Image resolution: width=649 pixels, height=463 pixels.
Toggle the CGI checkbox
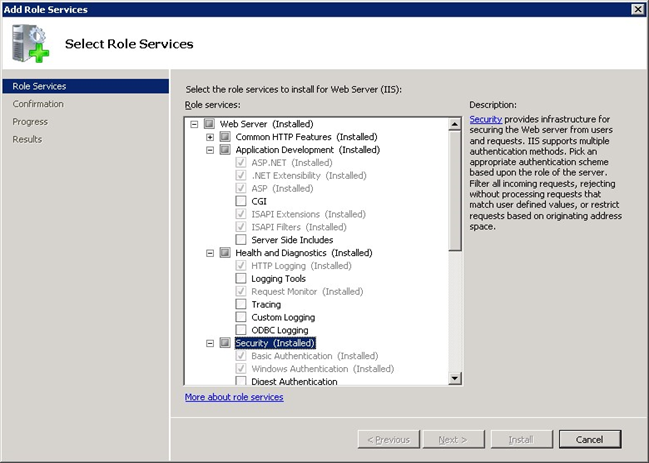click(x=241, y=201)
